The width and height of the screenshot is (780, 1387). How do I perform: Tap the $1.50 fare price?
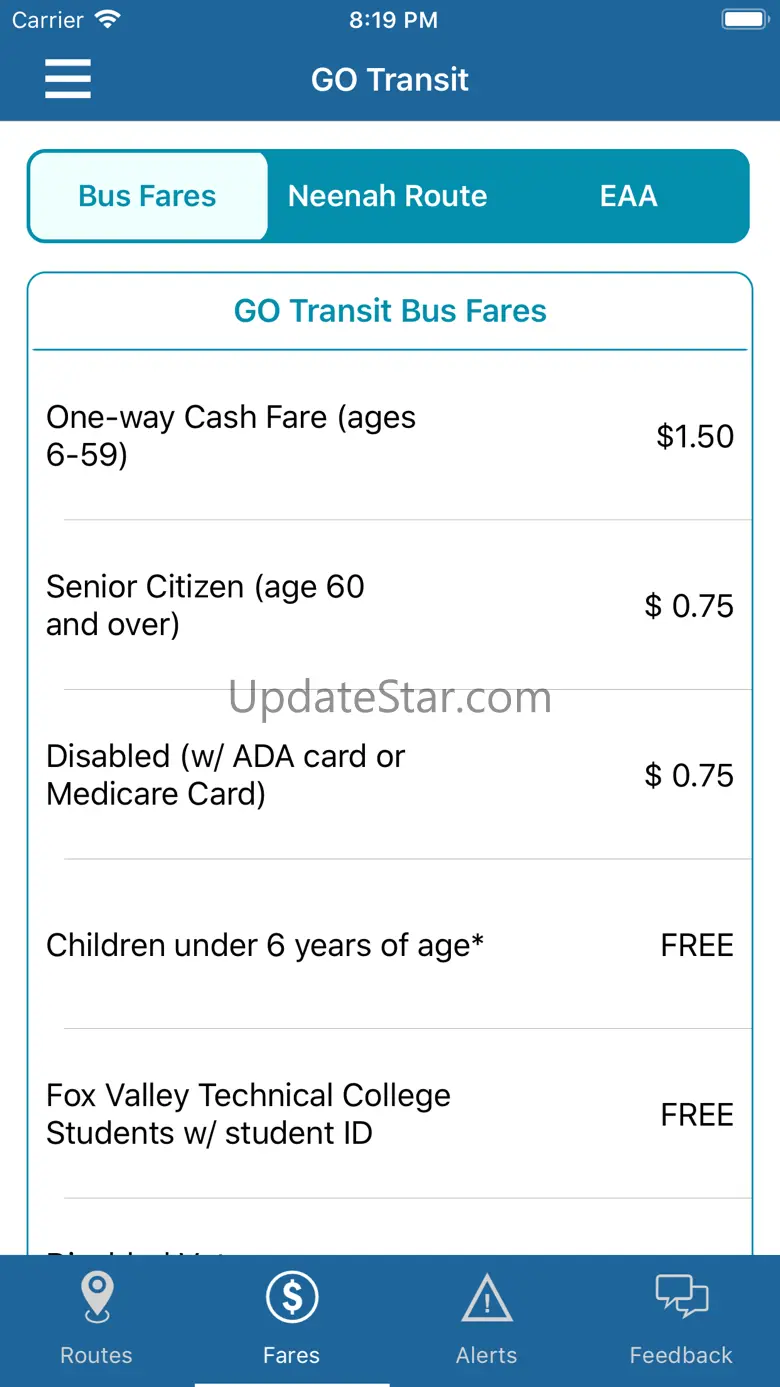[x=695, y=436]
